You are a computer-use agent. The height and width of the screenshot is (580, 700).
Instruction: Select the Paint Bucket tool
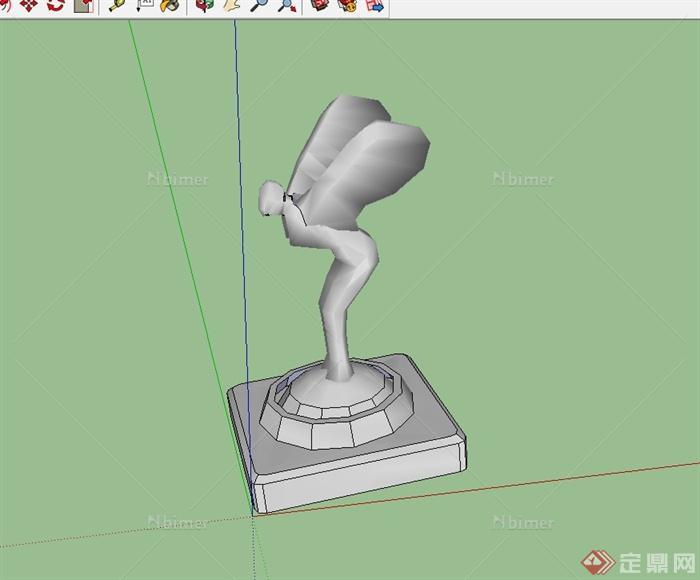[171, 5]
